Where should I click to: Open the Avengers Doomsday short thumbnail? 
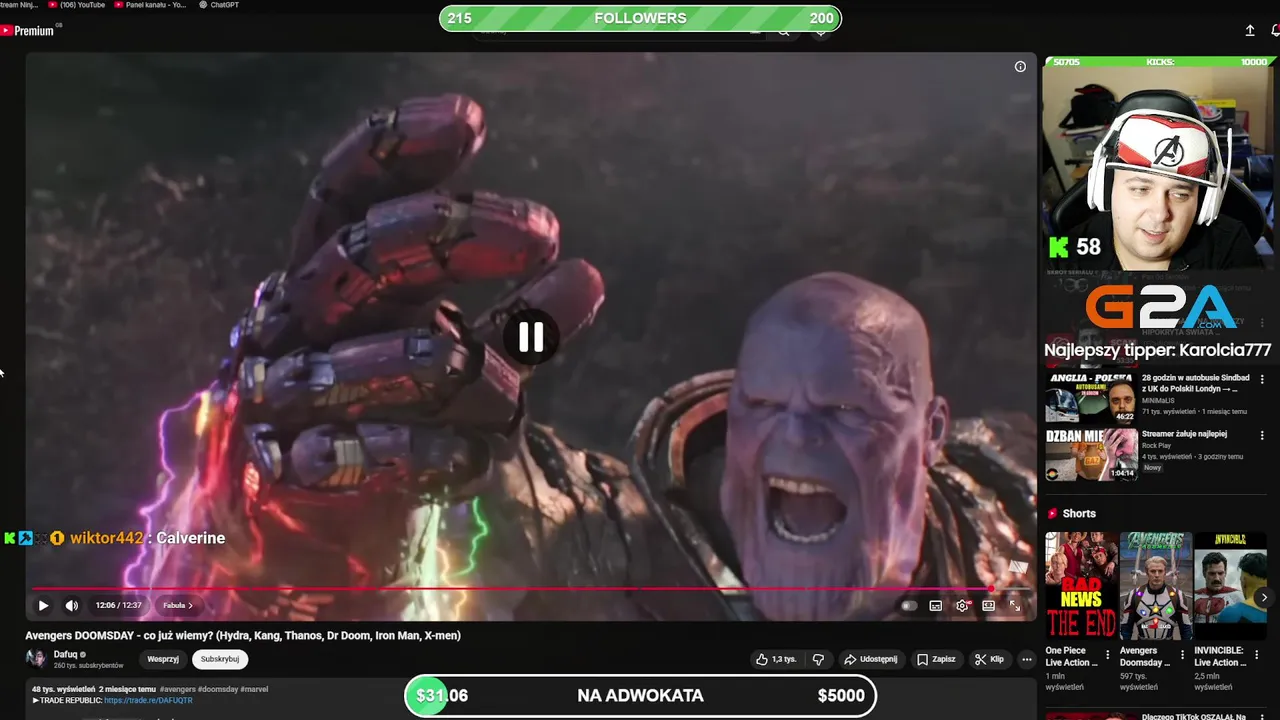[x=1156, y=586]
